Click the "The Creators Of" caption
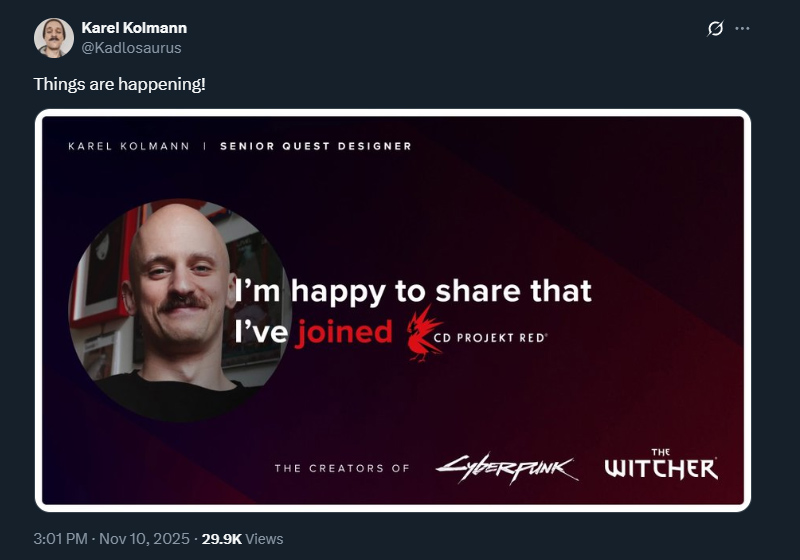 point(342,468)
